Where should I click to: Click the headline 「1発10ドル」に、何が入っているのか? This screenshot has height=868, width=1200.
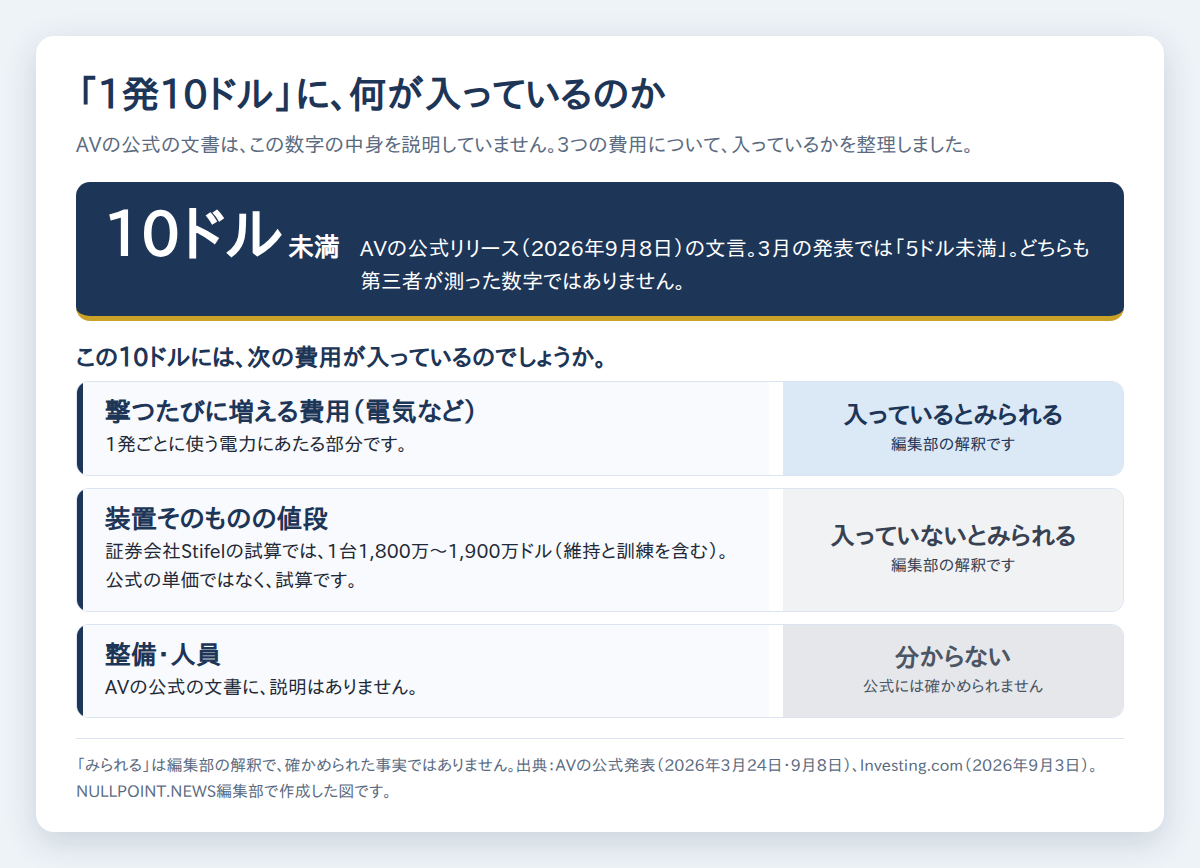(371, 95)
